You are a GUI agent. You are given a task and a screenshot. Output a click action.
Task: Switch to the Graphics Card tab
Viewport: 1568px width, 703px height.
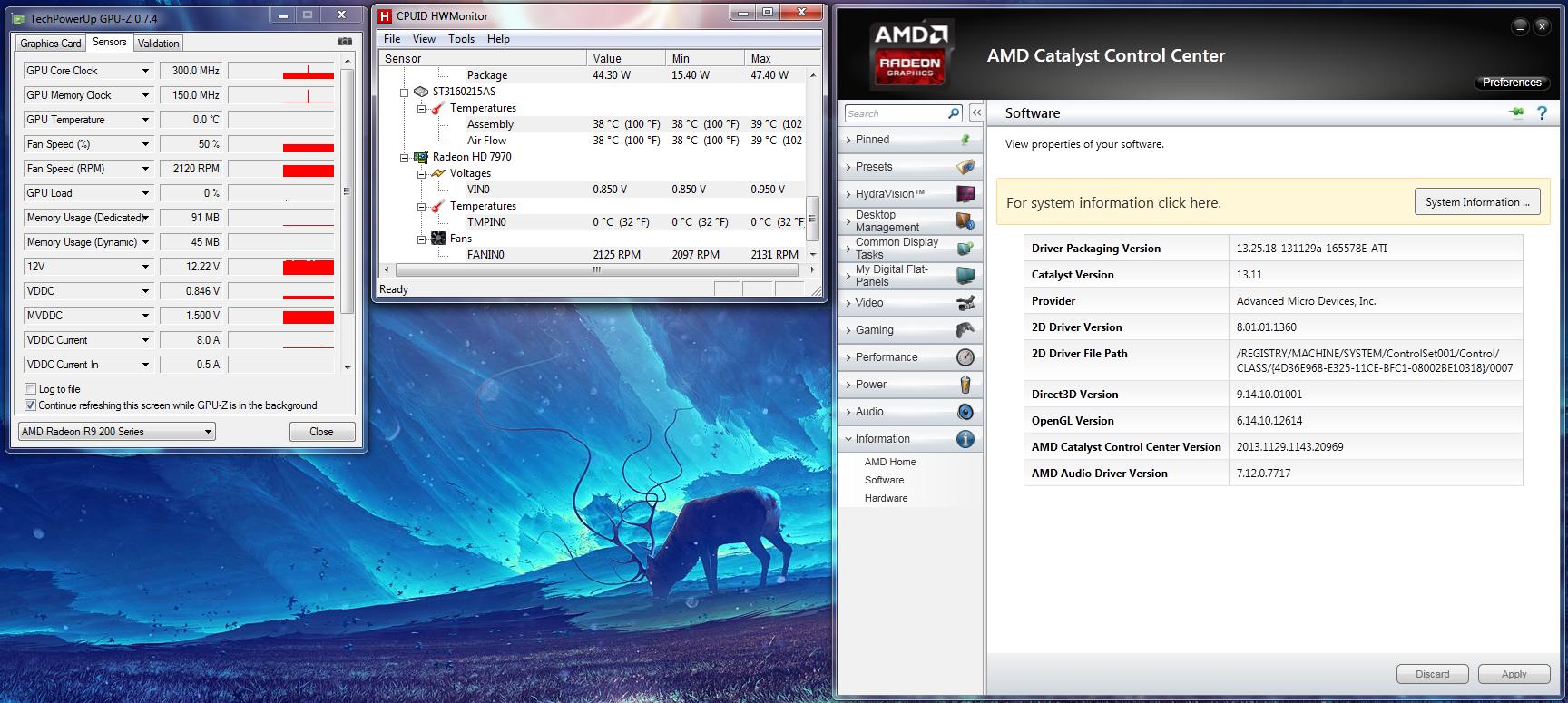pos(51,44)
